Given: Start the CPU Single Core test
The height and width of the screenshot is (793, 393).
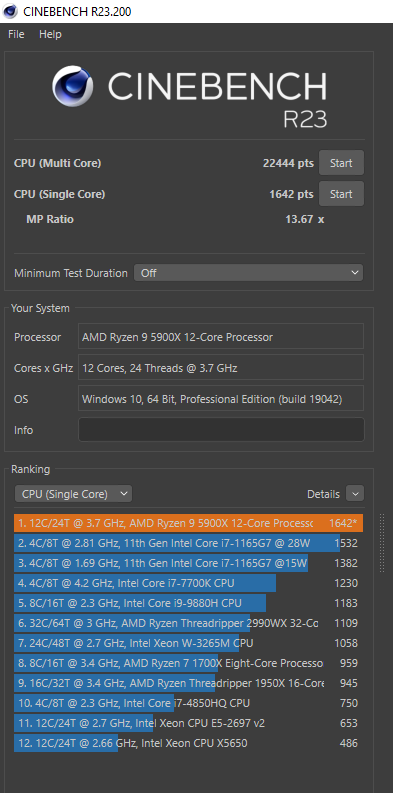Looking at the screenshot, I should coord(341,194).
